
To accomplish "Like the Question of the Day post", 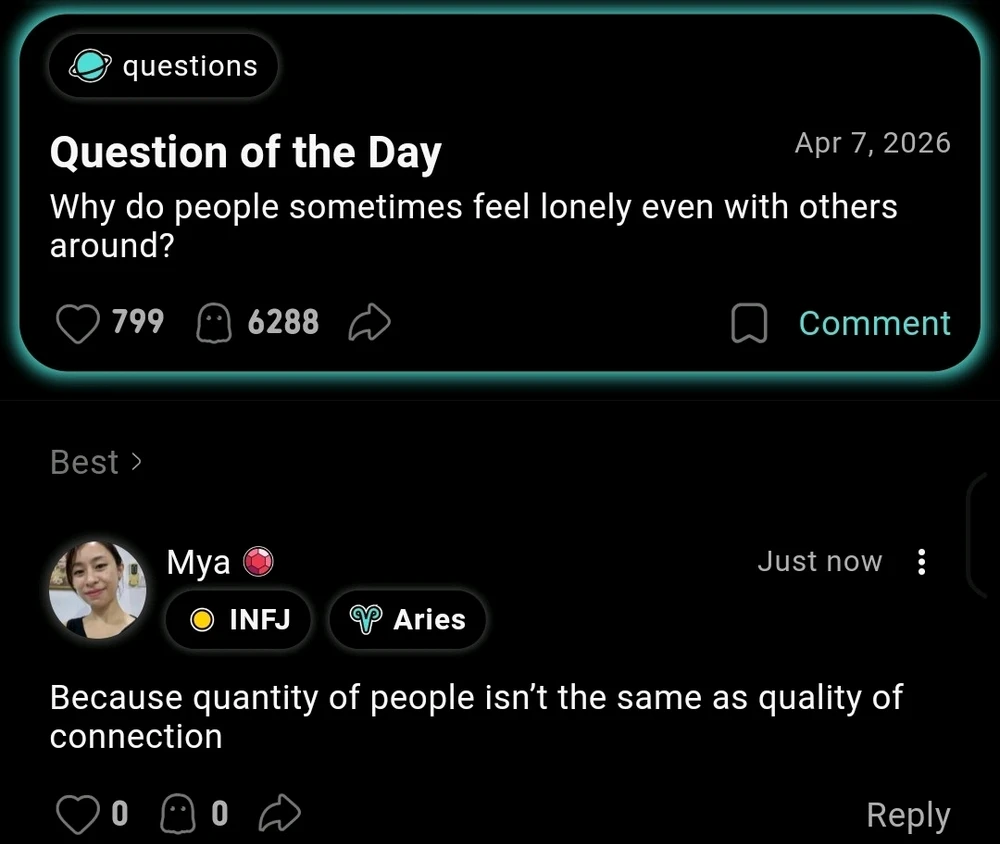I will click(x=78, y=323).
